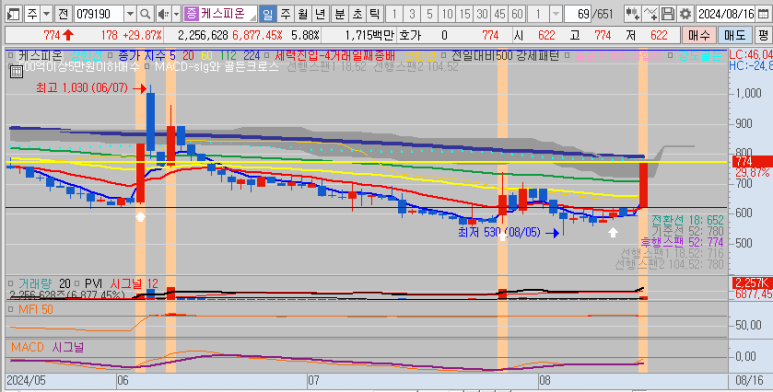Open the dropdown next to 주 selector

point(47,14)
